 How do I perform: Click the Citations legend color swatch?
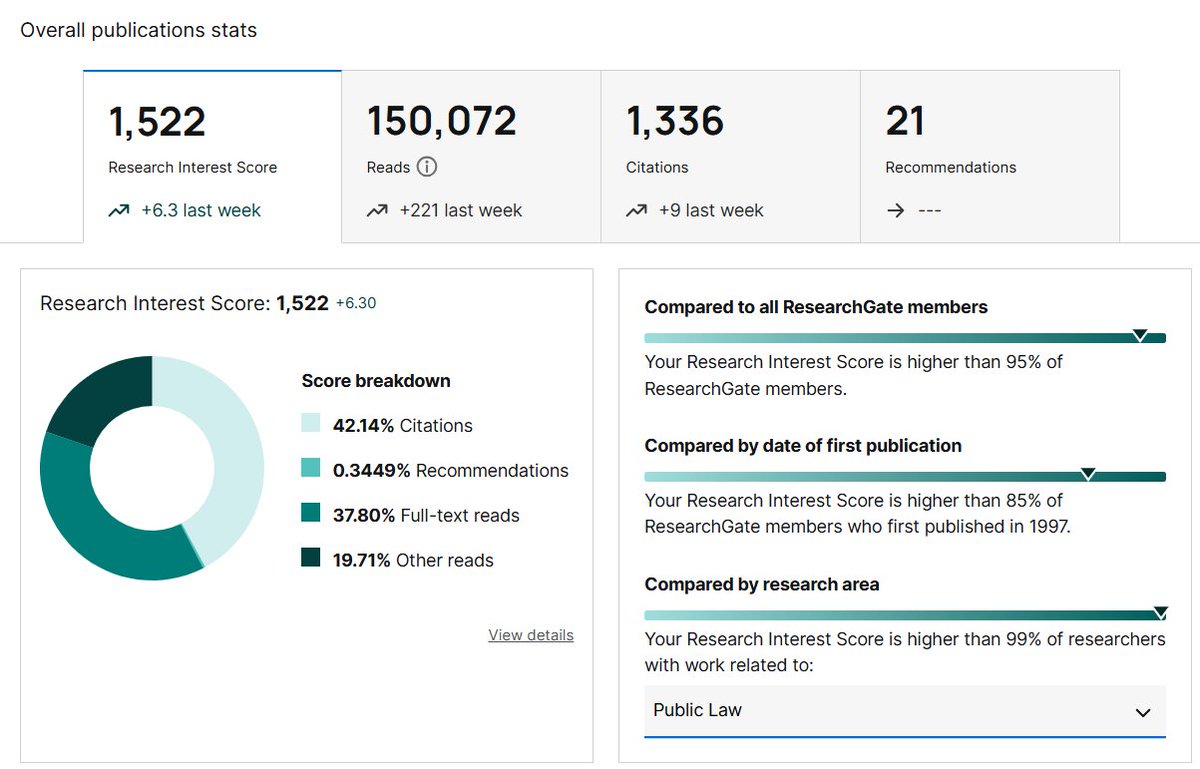click(311, 424)
